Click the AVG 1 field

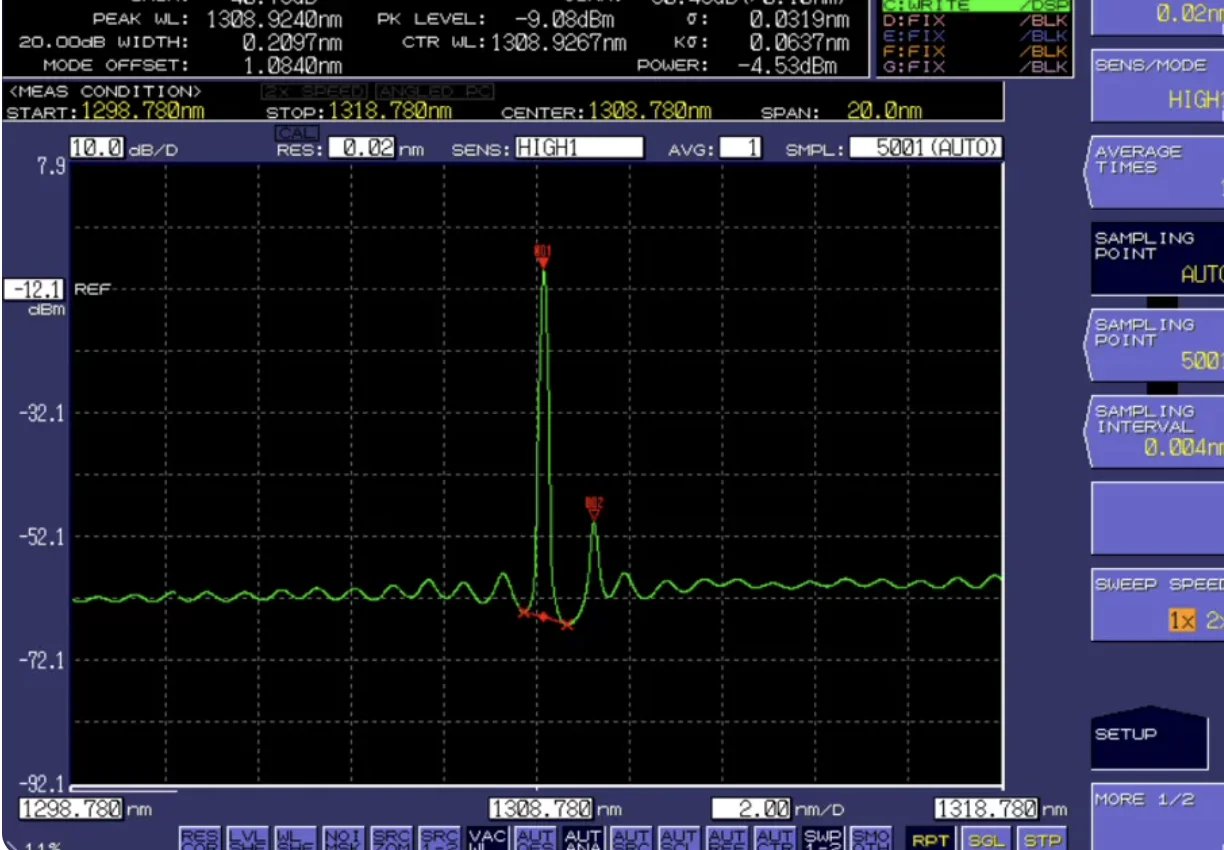[x=741, y=148]
